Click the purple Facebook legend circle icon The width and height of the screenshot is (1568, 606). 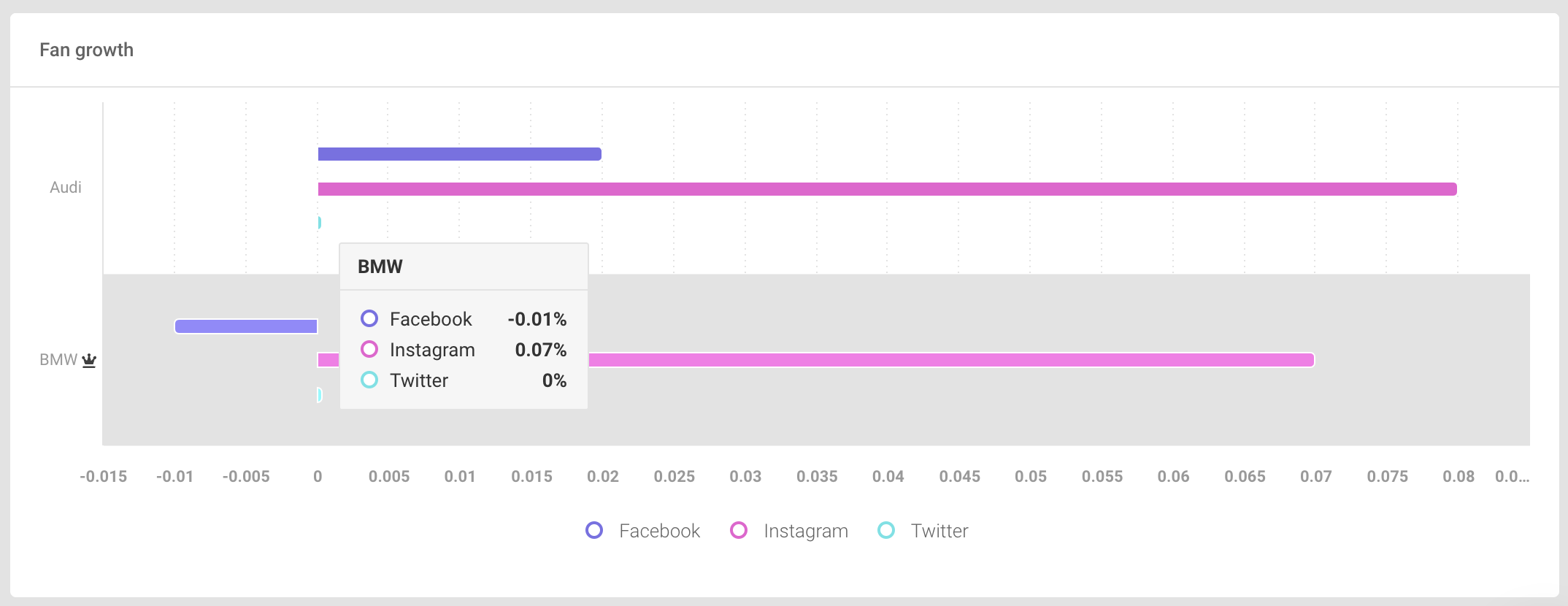(x=593, y=531)
